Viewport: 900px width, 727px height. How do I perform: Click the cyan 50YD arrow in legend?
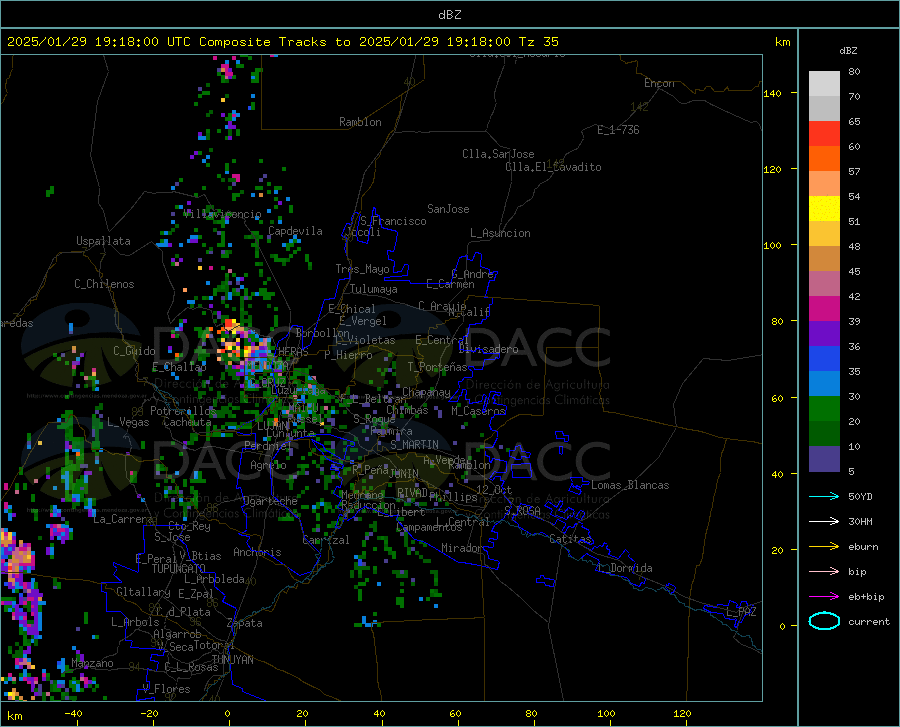click(x=824, y=496)
